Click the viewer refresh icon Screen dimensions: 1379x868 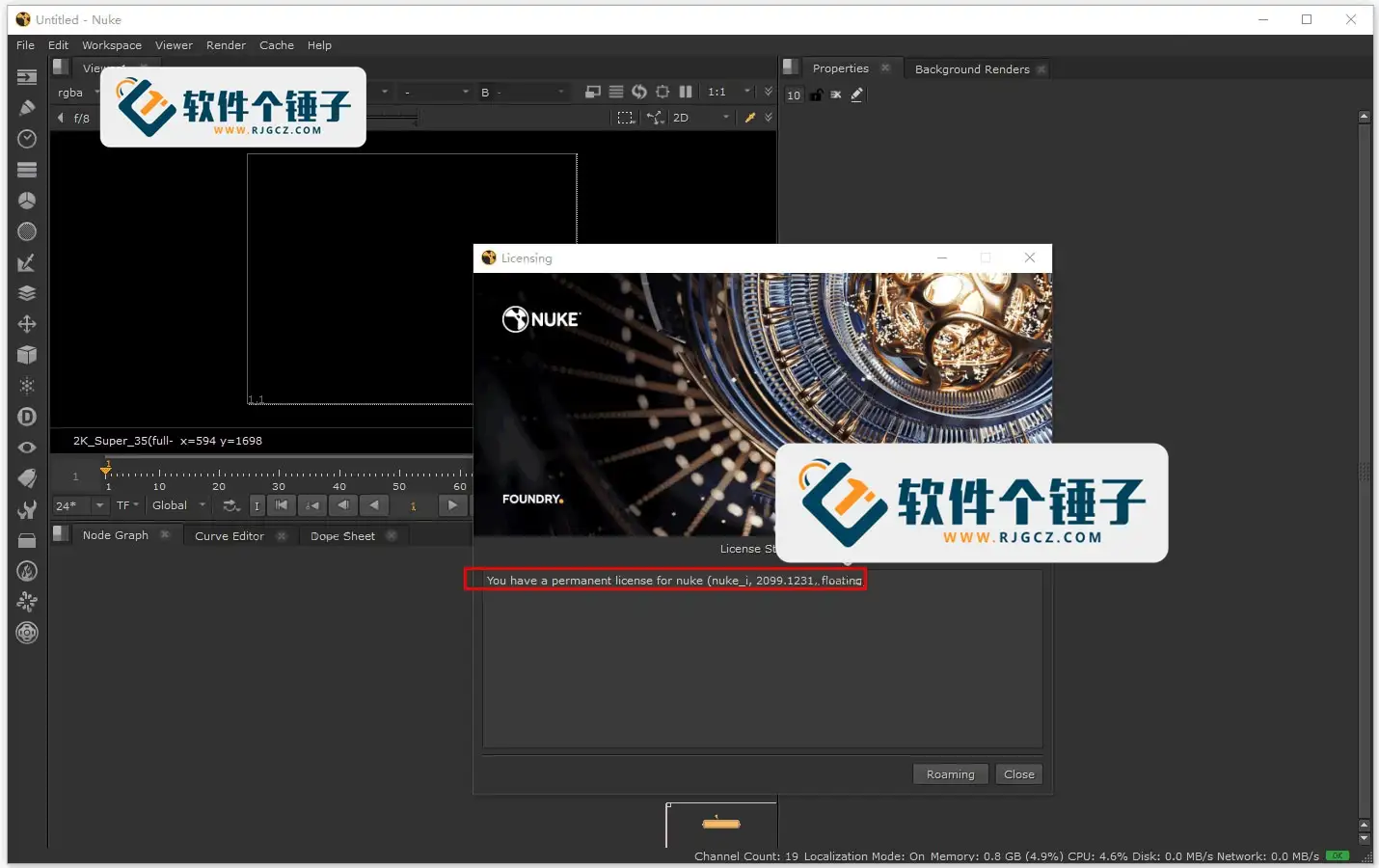pyautogui.click(x=639, y=92)
